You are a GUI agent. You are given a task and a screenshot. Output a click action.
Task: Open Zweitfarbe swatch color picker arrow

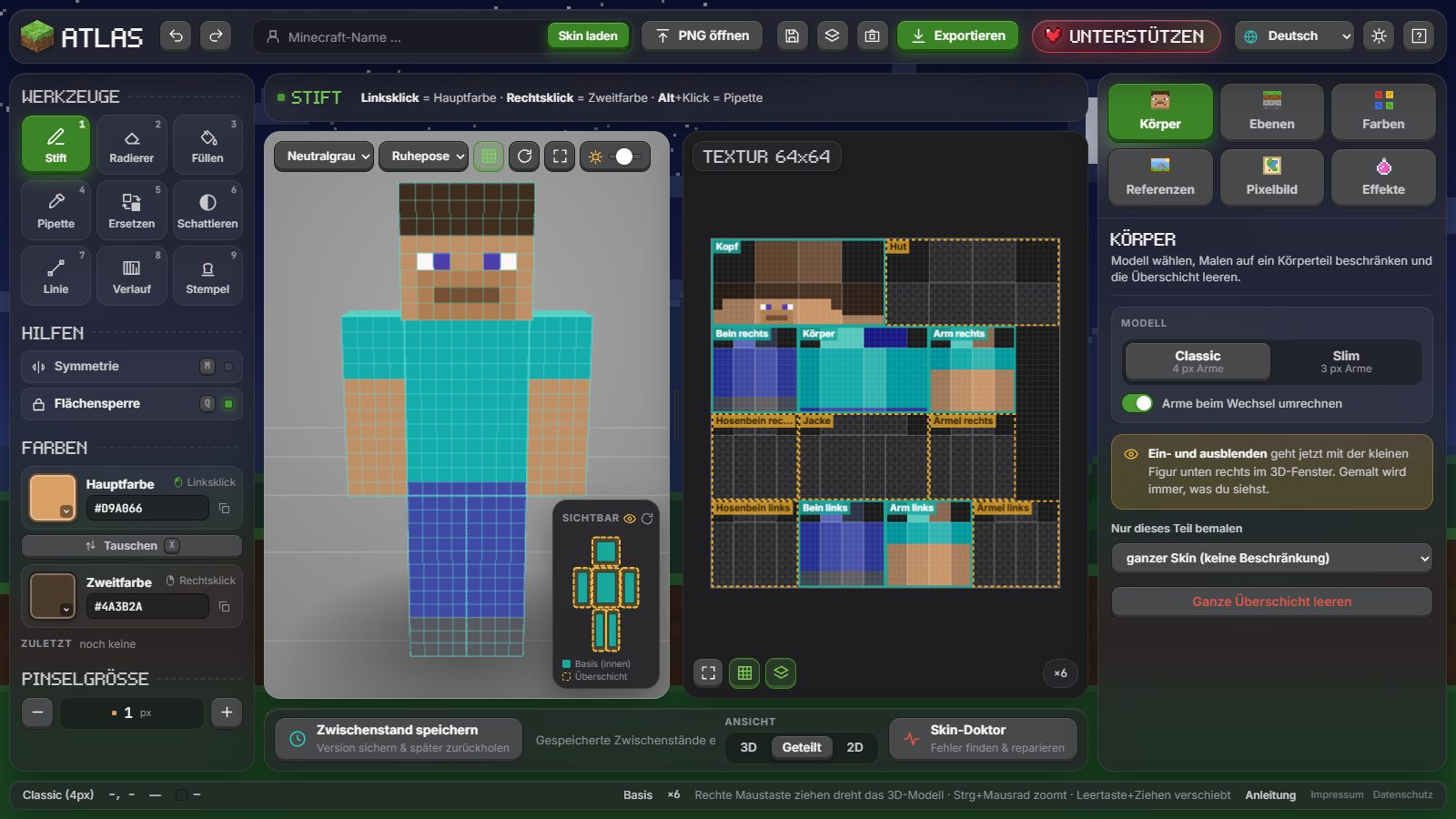tap(66, 610)
